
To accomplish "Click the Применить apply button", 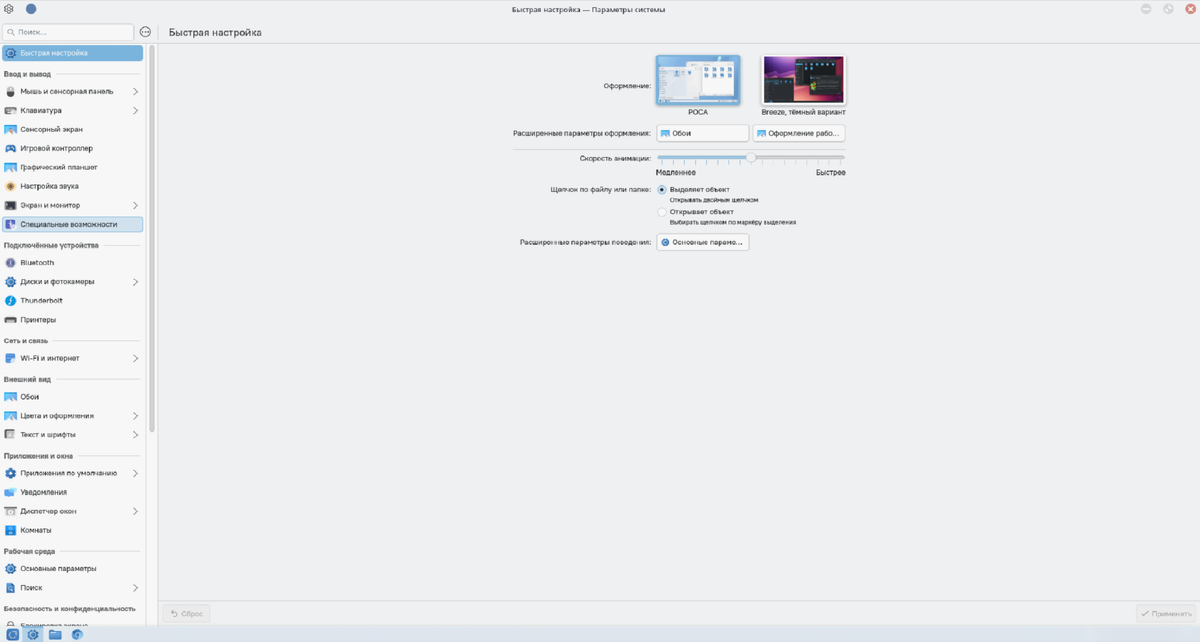I will [x=1165, y=613].
